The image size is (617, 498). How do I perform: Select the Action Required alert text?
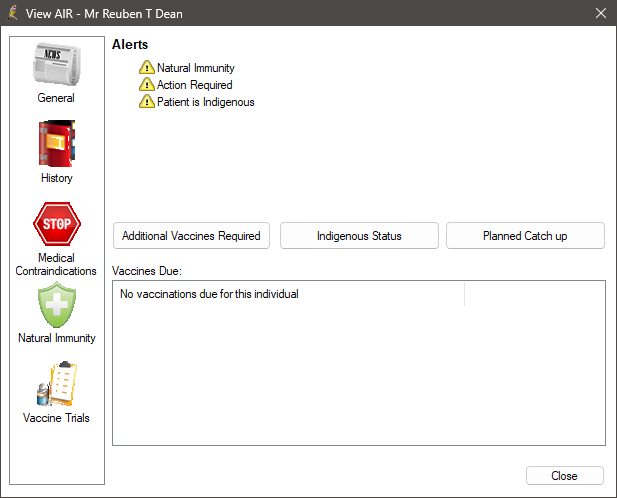[x=194, y=85]
